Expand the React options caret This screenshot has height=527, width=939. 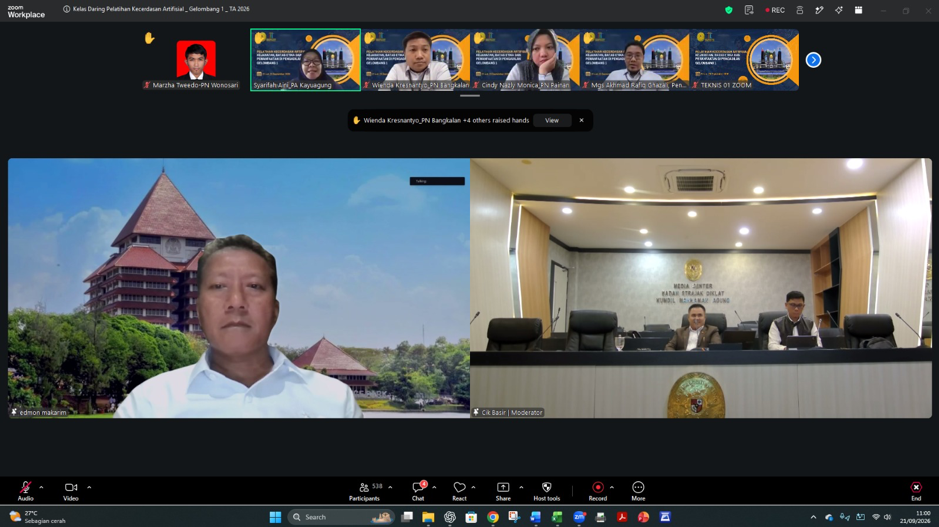click(473, 487)
